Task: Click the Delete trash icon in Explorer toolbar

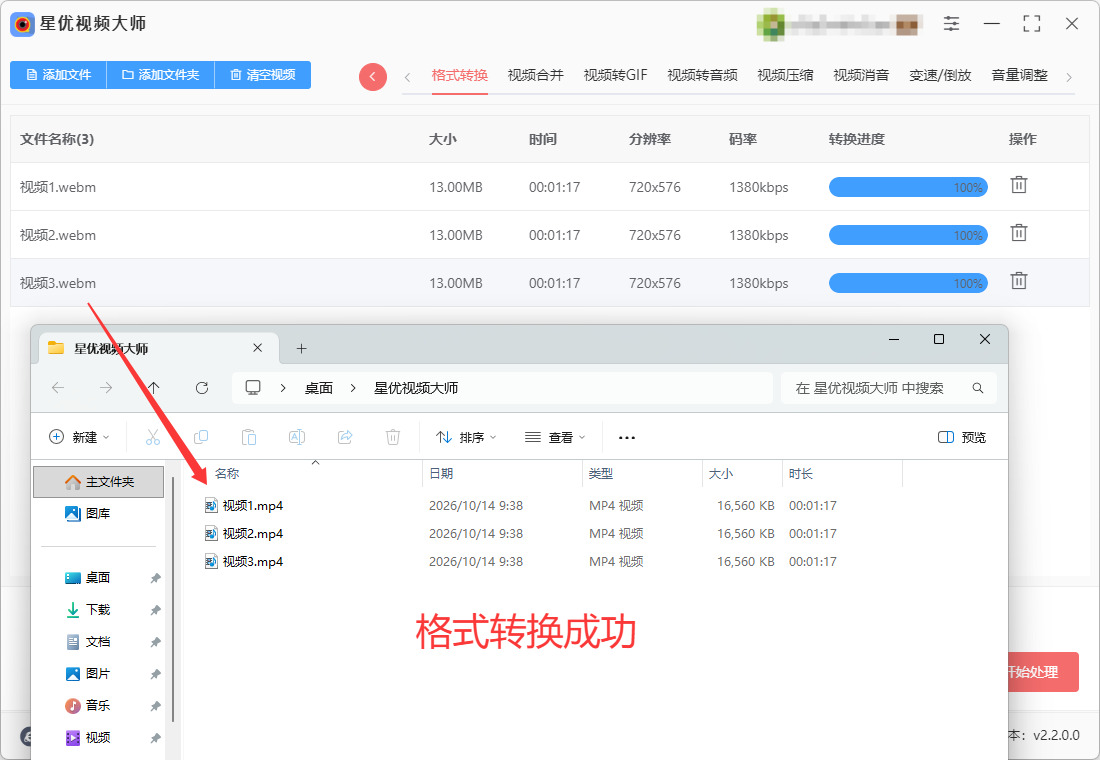Action: pyautogui.click(x=393, y=437)
